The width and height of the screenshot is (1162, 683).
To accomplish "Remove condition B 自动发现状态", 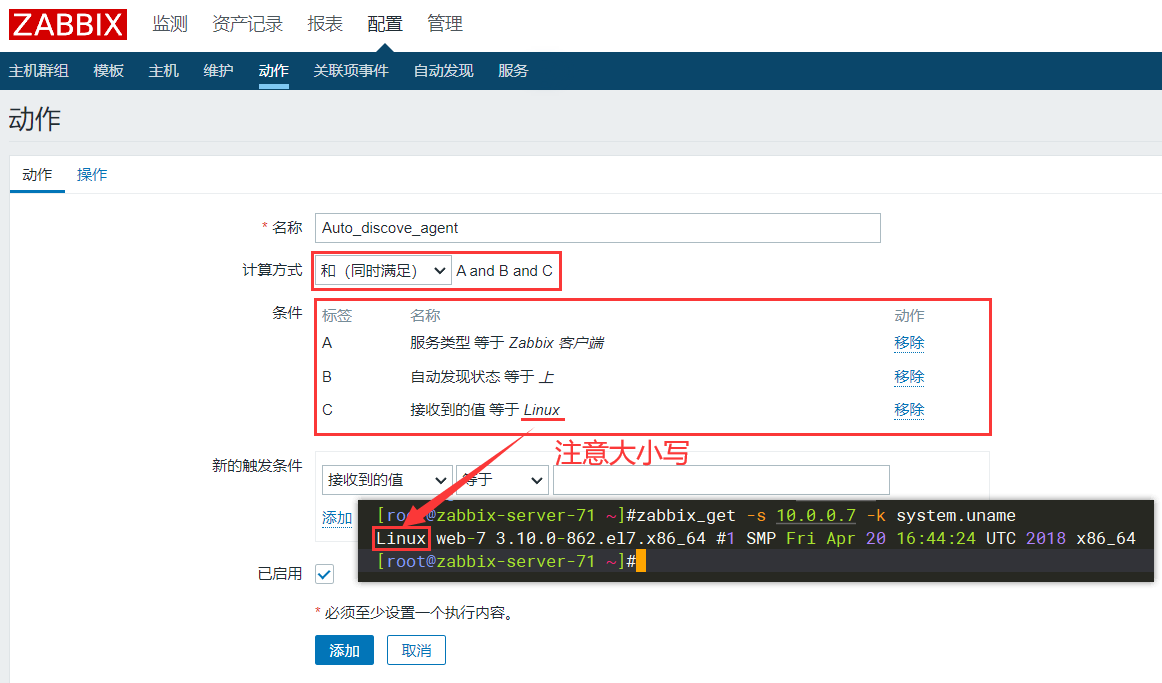I will [909, 376].
